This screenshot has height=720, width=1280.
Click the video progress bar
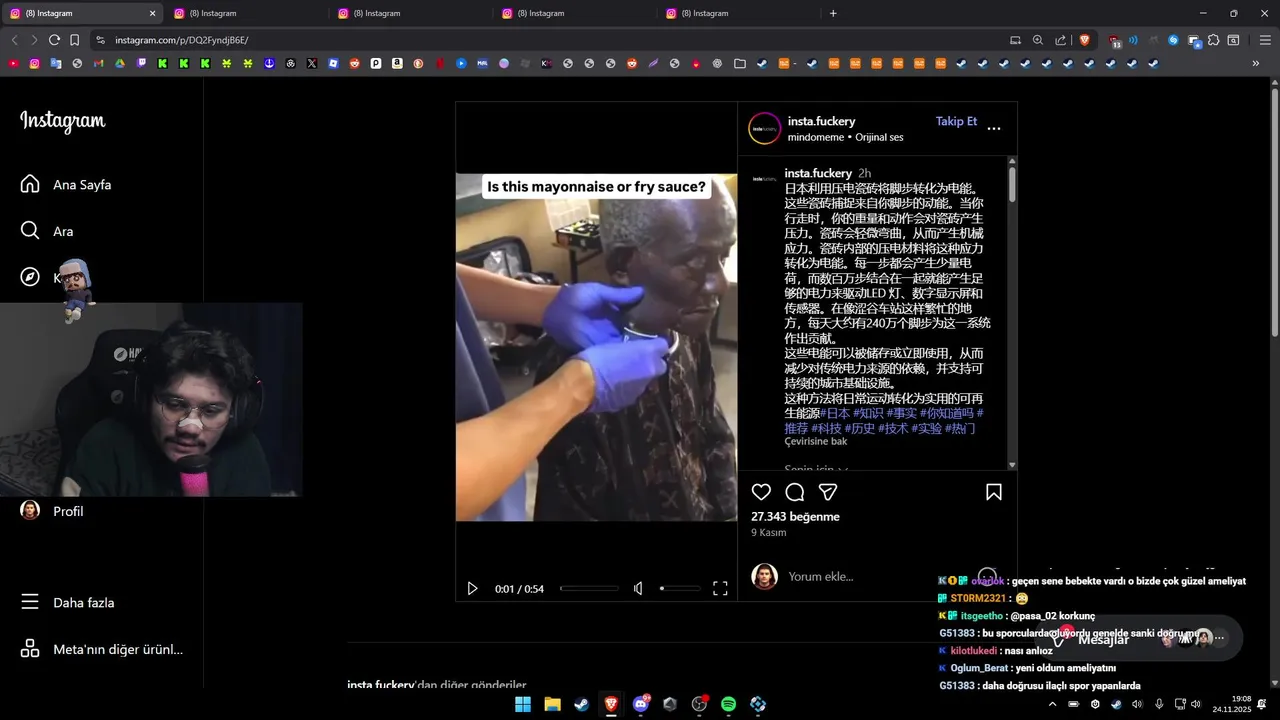coord(589,589)
